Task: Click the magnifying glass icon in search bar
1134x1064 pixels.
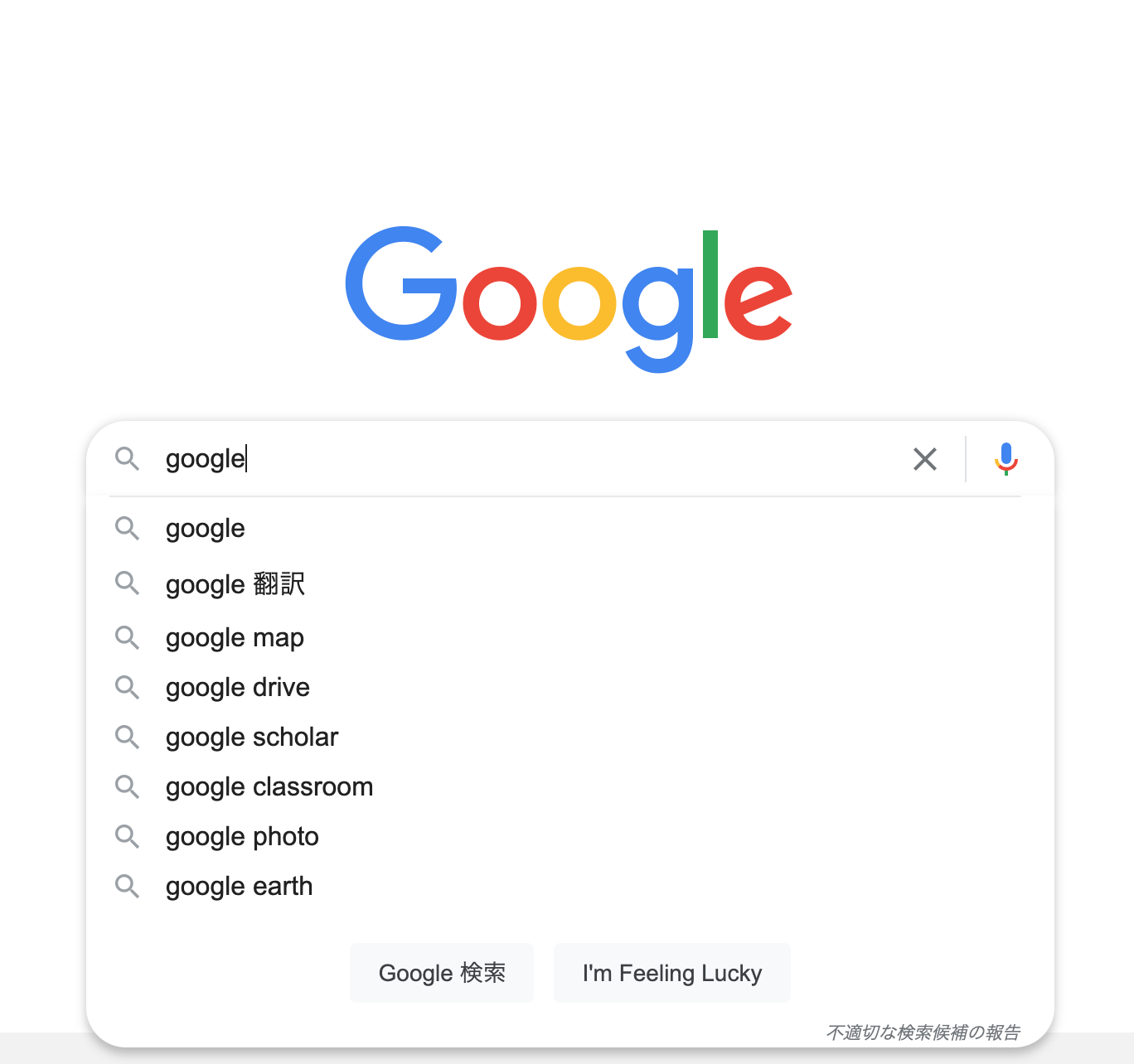Action: click(127, 458)
